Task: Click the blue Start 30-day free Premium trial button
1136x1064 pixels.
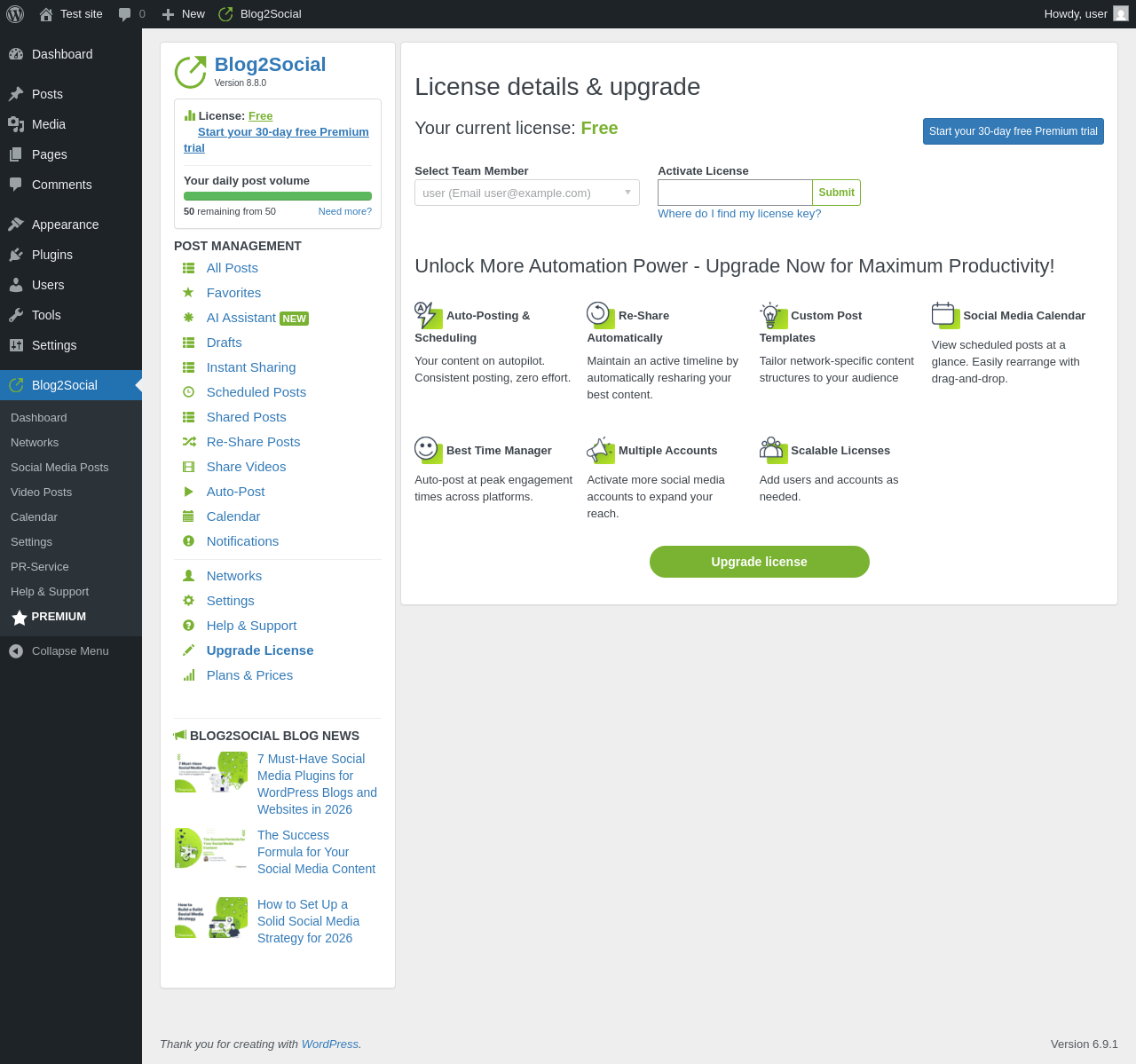Action: coord(1014,131)
